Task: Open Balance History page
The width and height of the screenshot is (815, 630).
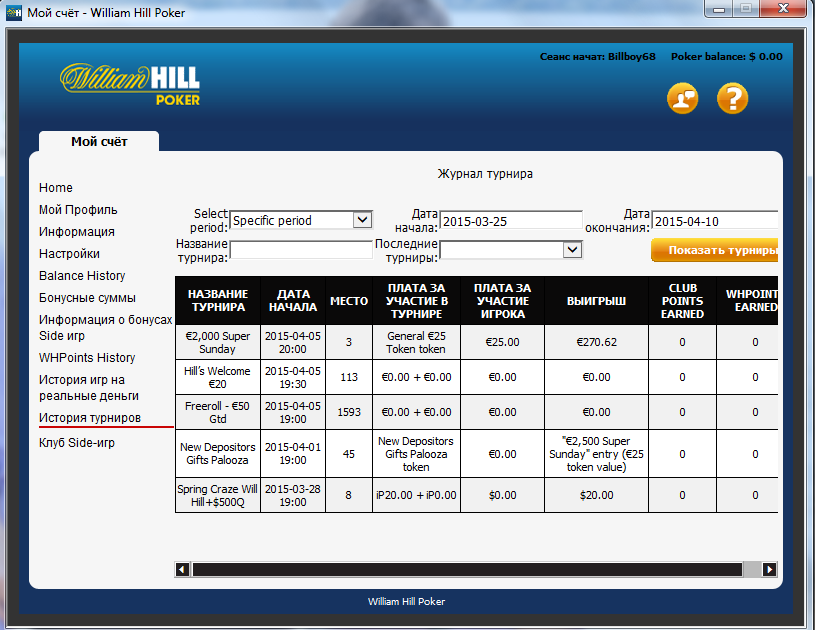Action: [82, 275]
